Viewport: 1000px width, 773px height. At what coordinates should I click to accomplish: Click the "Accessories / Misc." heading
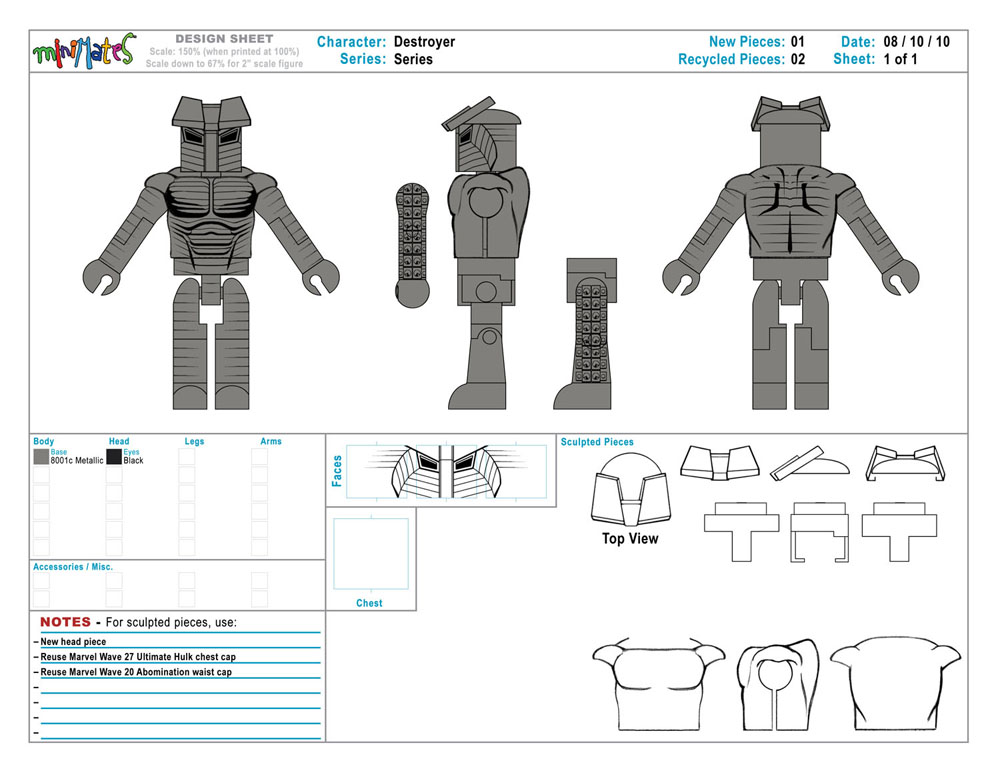[x=73, y=567]
